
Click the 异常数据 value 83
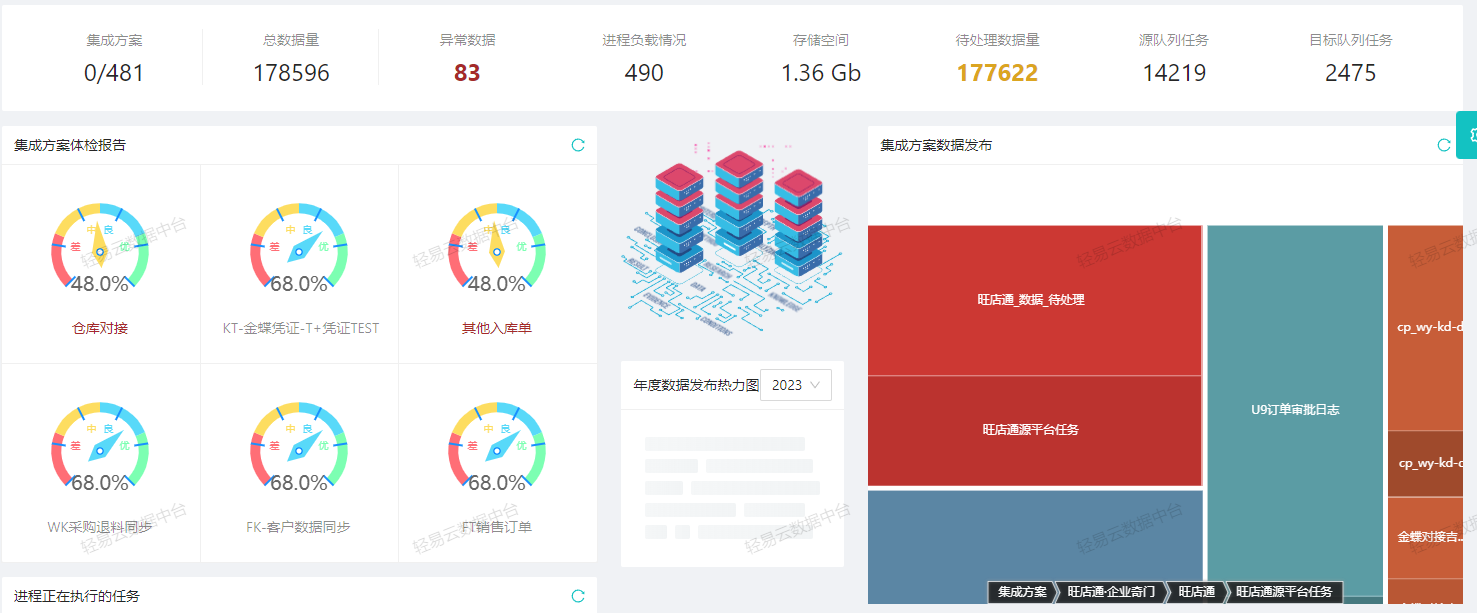click(x=467, y=73)
